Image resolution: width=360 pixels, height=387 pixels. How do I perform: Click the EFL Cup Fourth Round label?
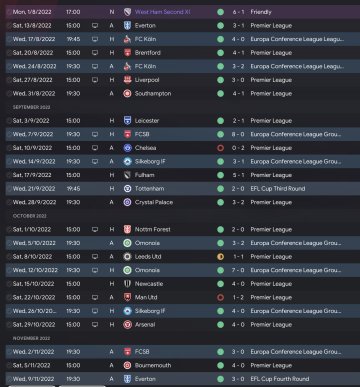pyautogui.click(x=280, y=379)
